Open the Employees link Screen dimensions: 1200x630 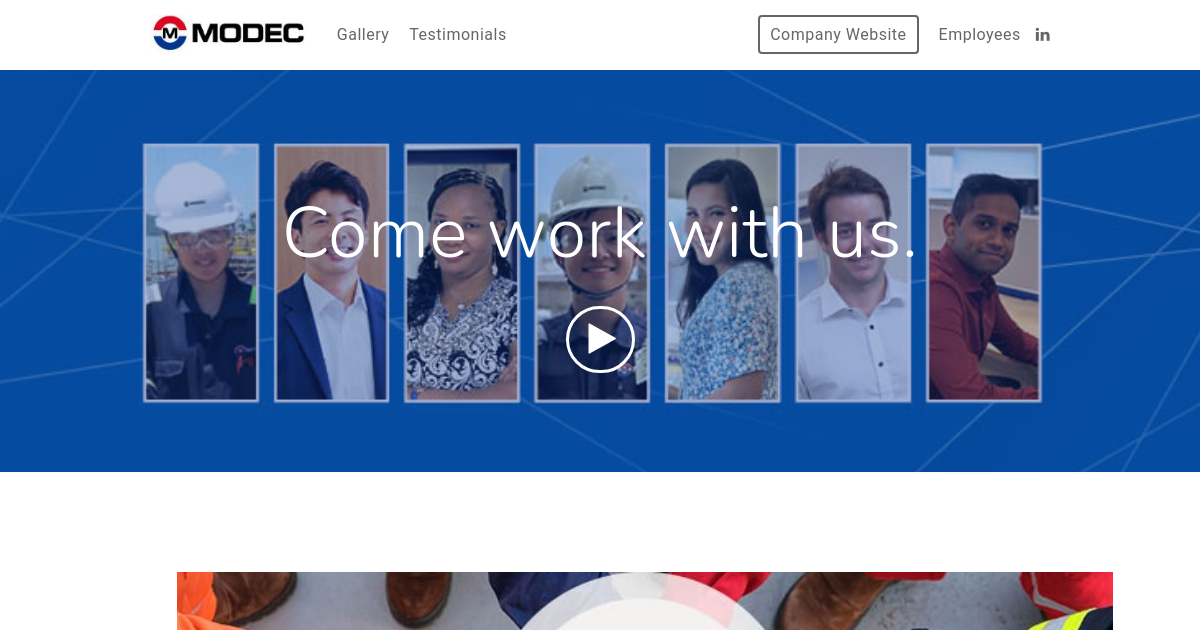coord(979,34)
